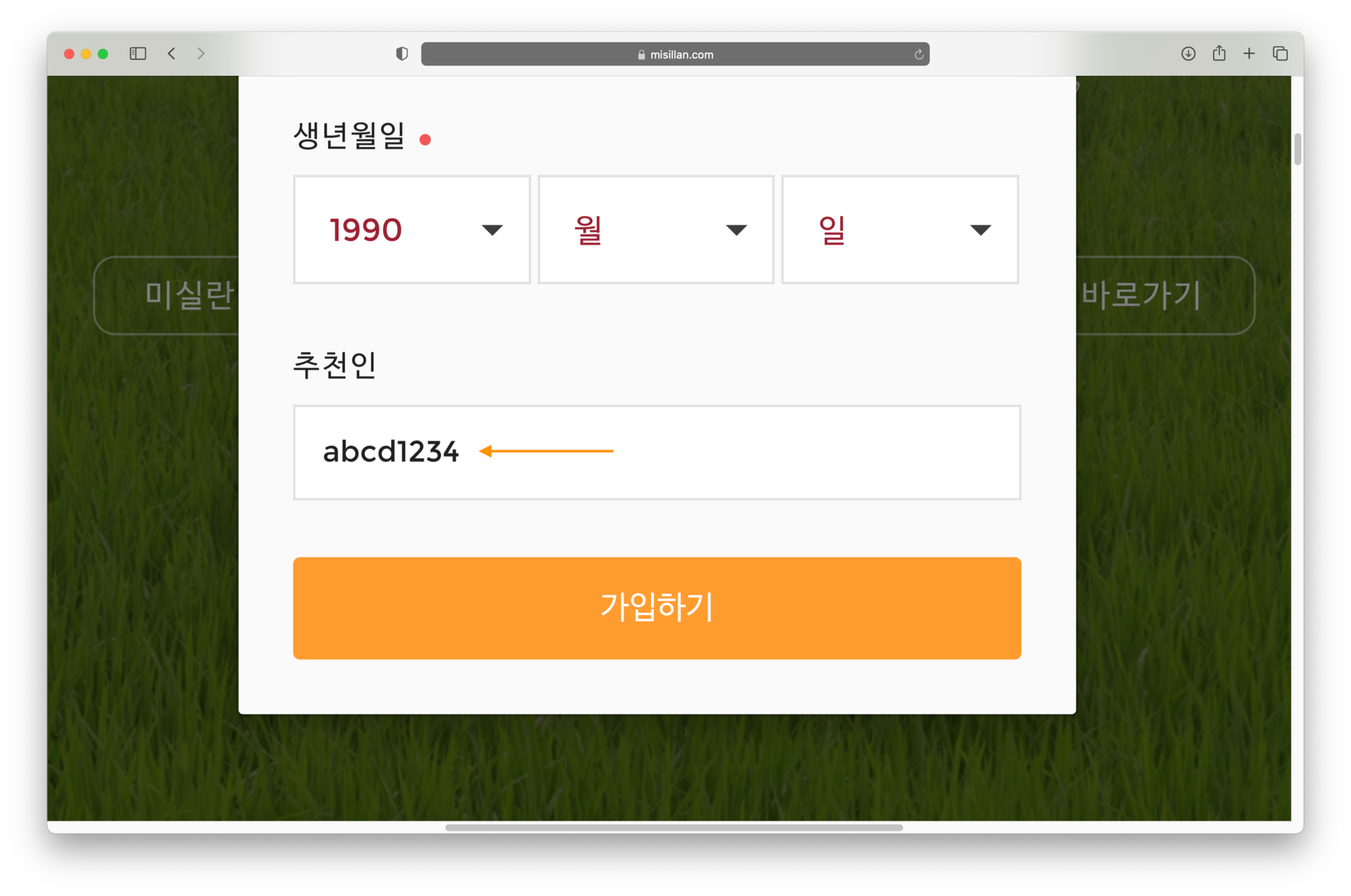Show downloads via the download icon
Screen dimensions: 1351x896
[x=1188, y=53]
